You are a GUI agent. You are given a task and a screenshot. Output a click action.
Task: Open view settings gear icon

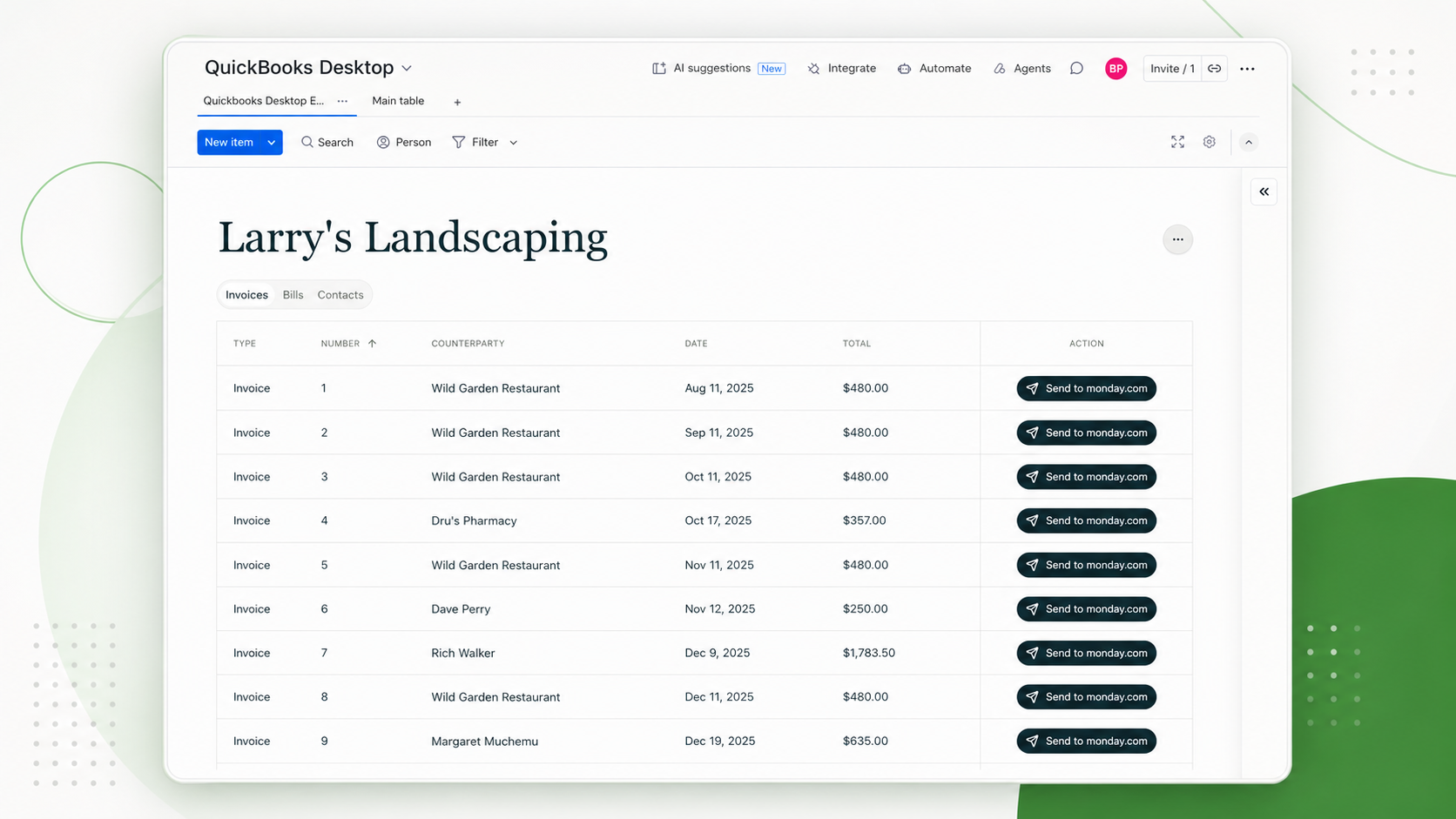1209,142
